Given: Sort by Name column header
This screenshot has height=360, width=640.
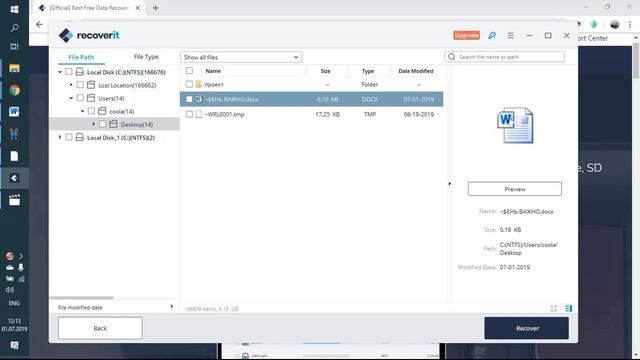Looking at the screenshot, I should coord(213,71).
